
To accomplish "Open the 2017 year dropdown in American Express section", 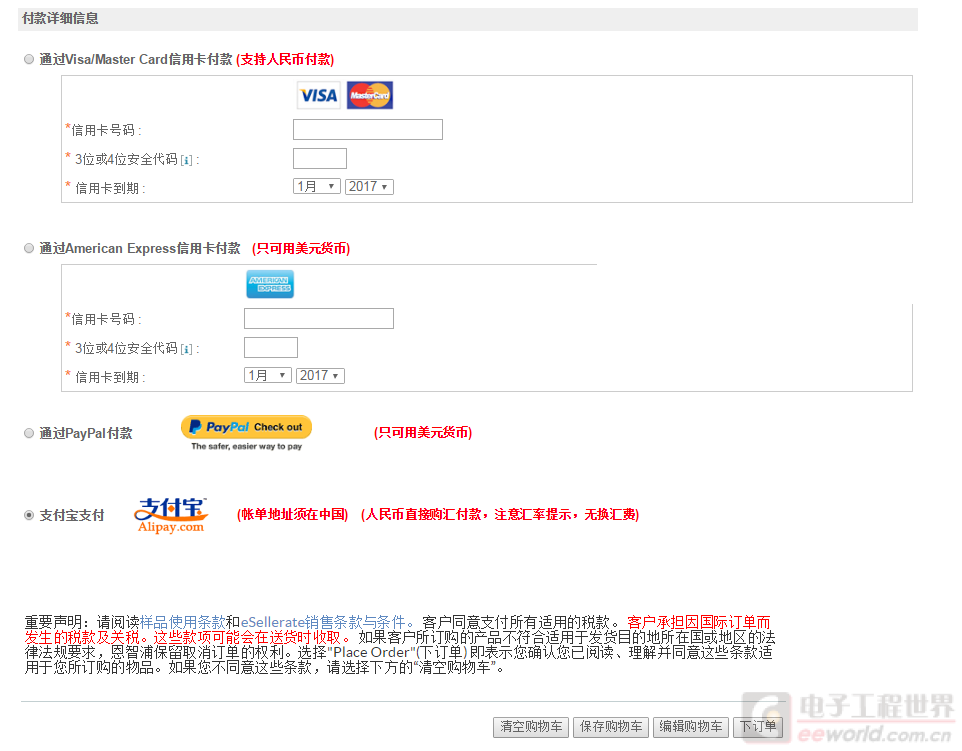I will coord(320,375).
